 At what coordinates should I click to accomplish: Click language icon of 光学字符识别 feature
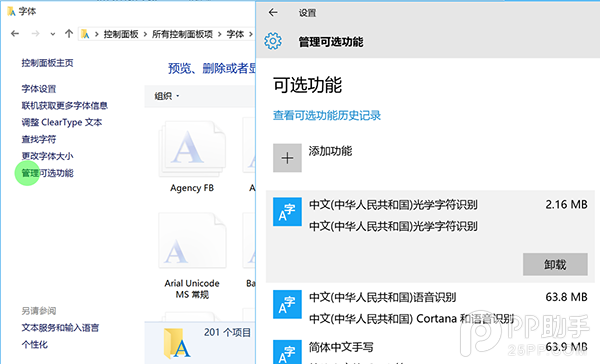(287, 212)
